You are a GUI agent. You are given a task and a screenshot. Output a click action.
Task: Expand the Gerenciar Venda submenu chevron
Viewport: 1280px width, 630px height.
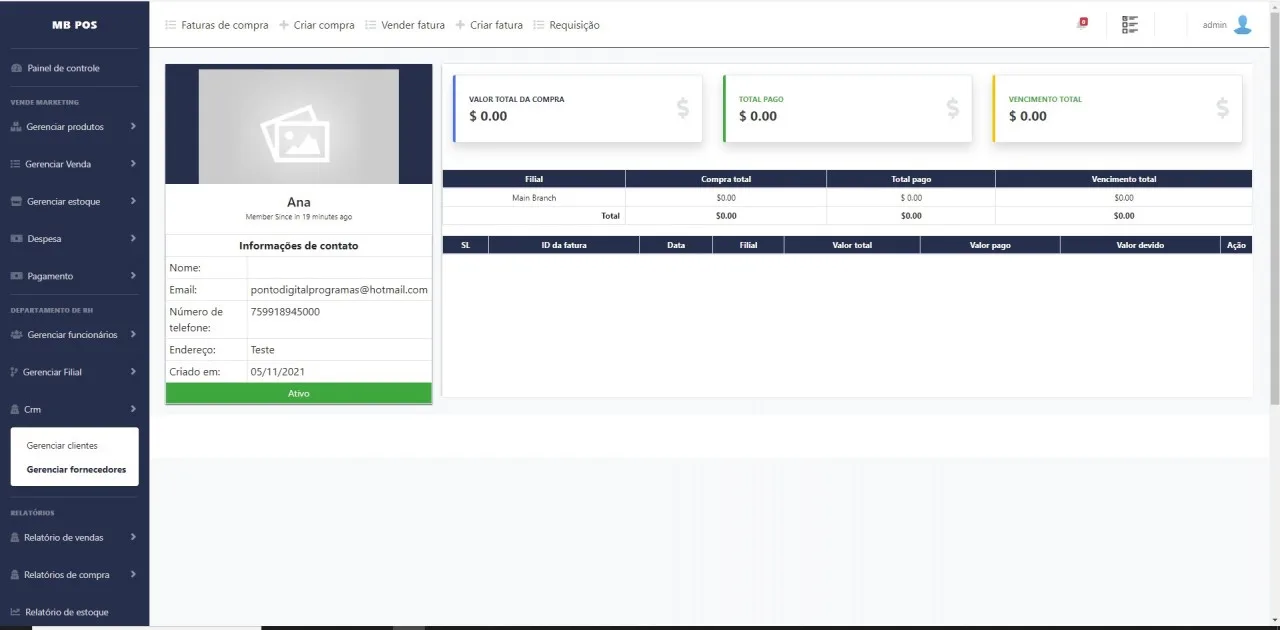pos(133,163)
